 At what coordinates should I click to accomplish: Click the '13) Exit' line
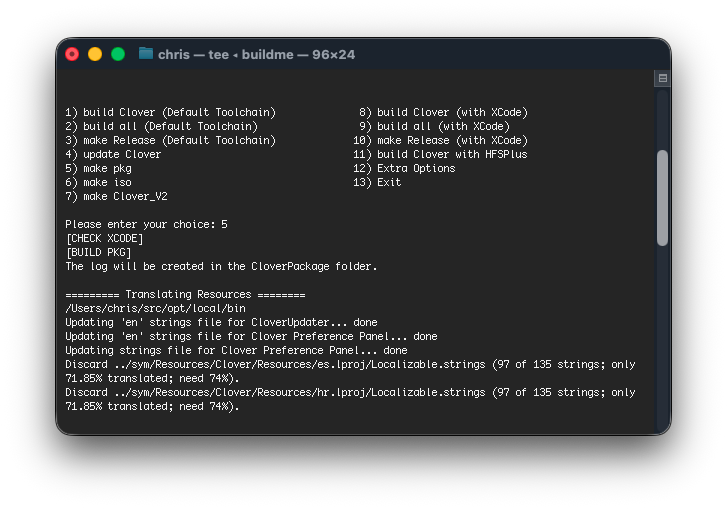tap(377, 182)
